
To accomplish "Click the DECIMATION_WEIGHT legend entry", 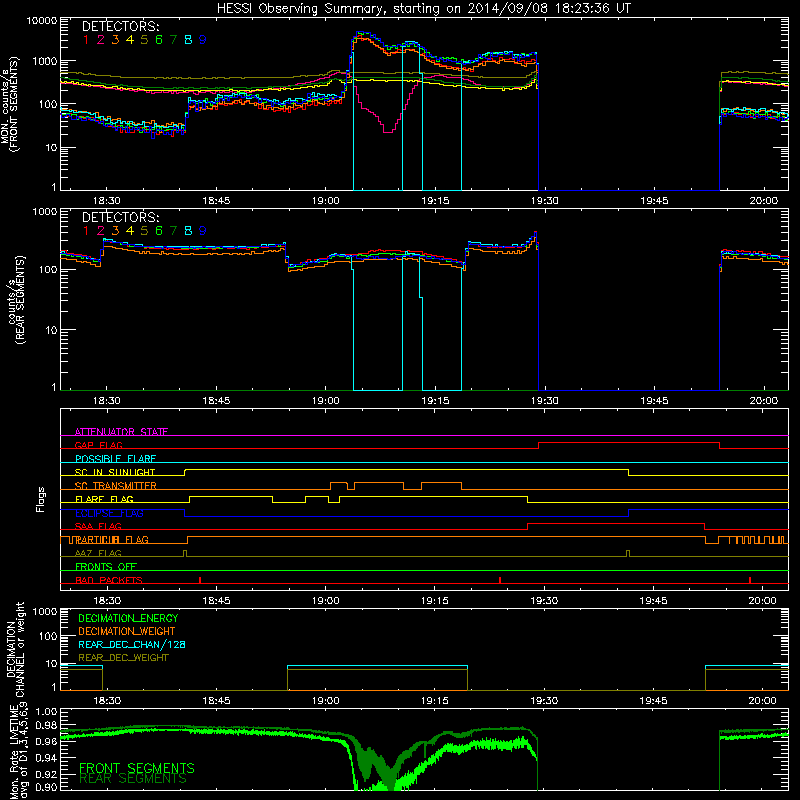I will (x=127, y=631).
